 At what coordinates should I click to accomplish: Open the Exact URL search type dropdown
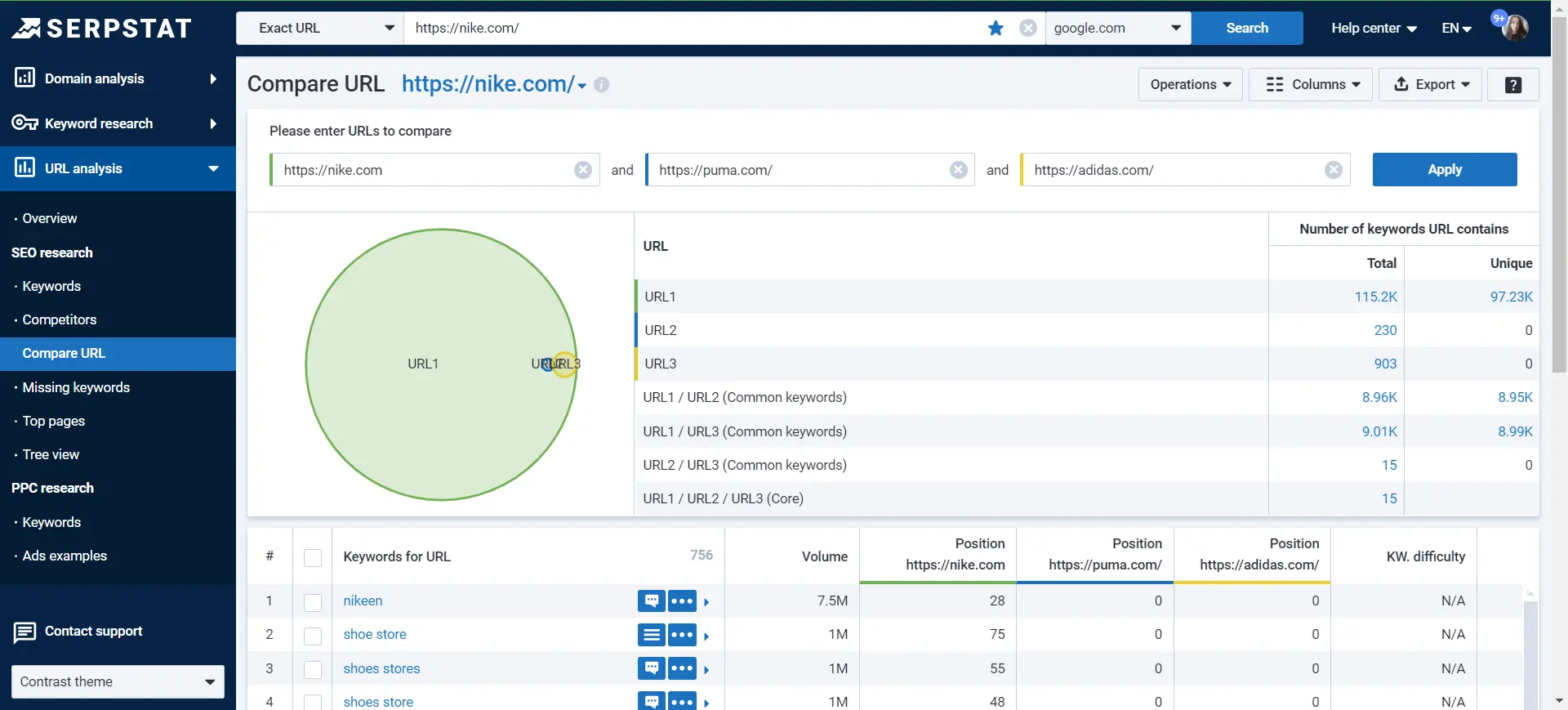coord(320,29)
